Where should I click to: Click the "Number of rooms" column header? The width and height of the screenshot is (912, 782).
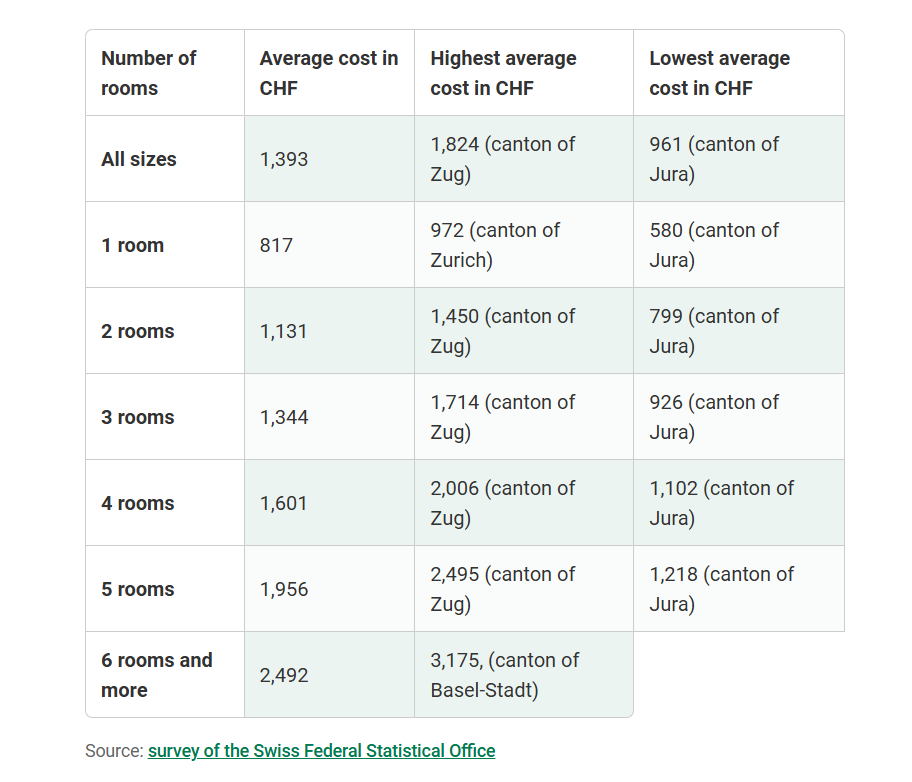pos(148,73)
